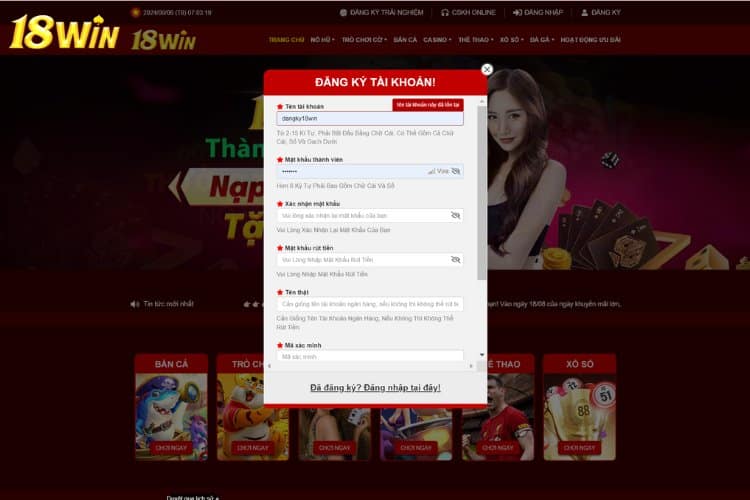Image resolution: width=750 pixels, height=500 pixels.
Task: Click the Tin tức mới nhất label
Action: coord(168,304)
